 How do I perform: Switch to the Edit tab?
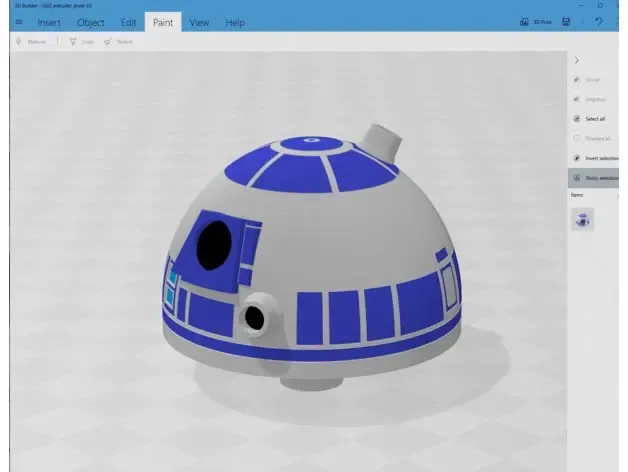(129, 22)
